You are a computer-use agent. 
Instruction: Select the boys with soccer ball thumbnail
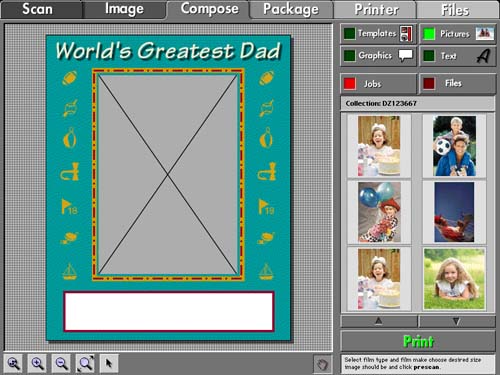click(x=454, y=146)
